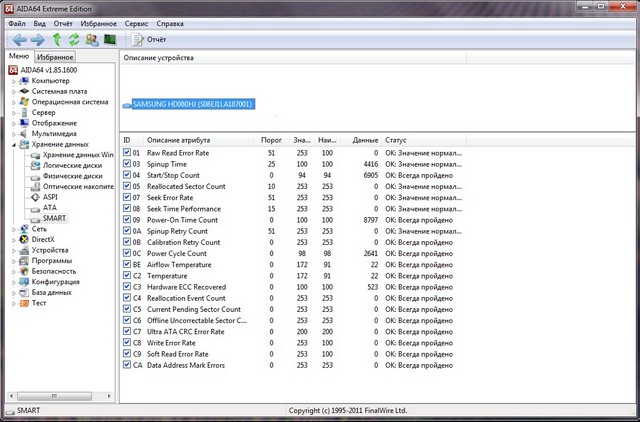Click the DirectX icon in the tree
This screenshot has height=422, width=640.
coord(24,240)
